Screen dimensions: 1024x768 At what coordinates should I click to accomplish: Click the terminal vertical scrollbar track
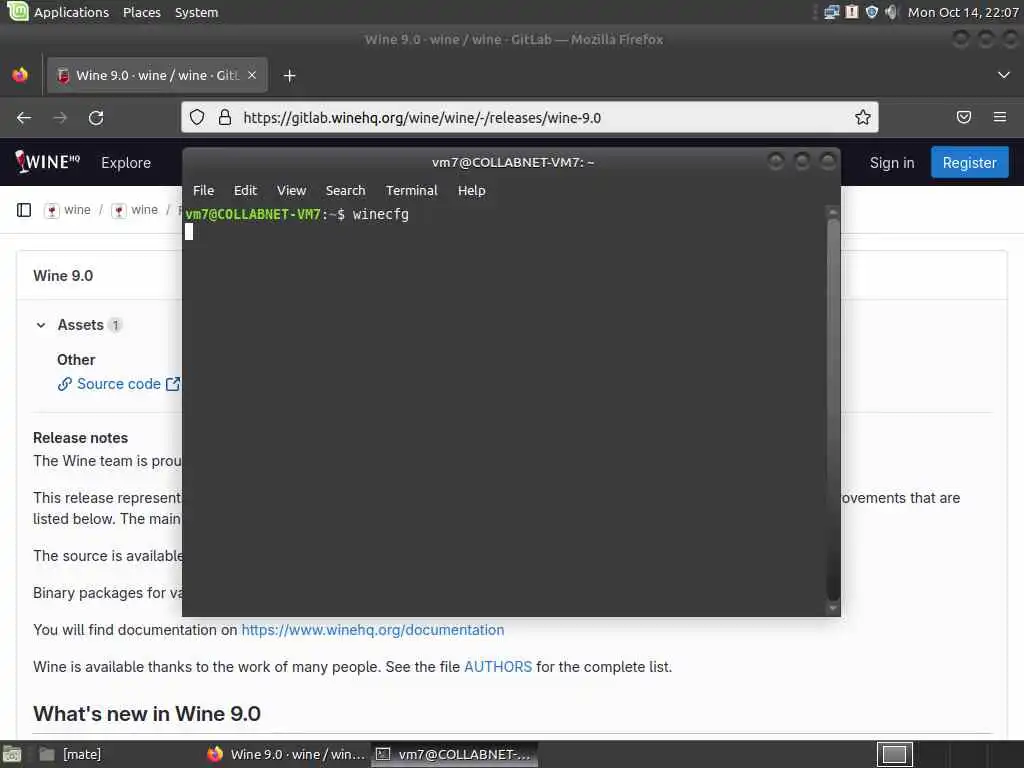coord(833,410)
